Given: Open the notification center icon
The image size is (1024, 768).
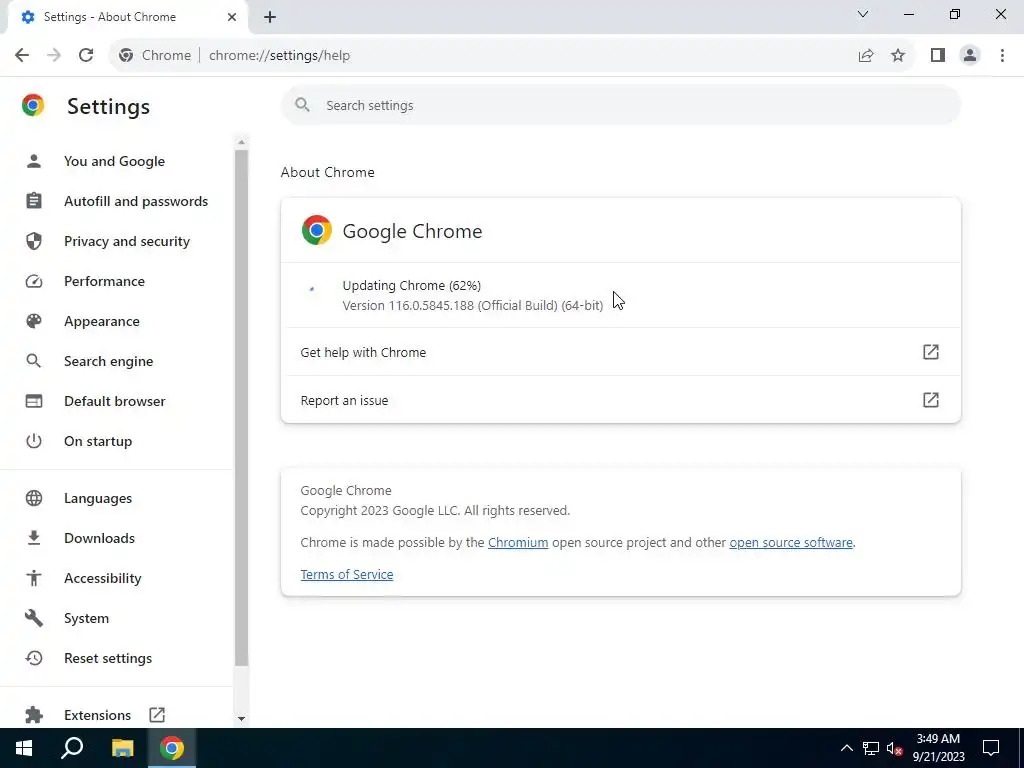Looking at the screenshot, I should coord(991,748).
